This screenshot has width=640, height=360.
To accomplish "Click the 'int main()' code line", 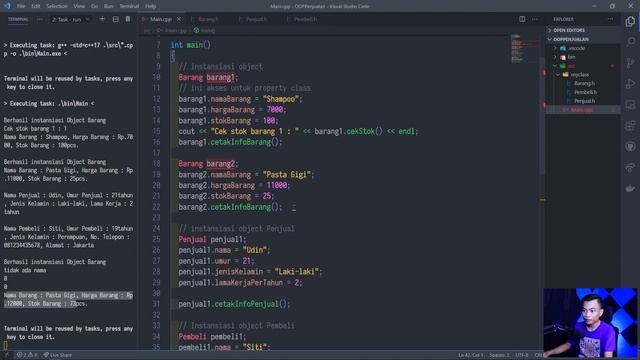I will [191, 45].
